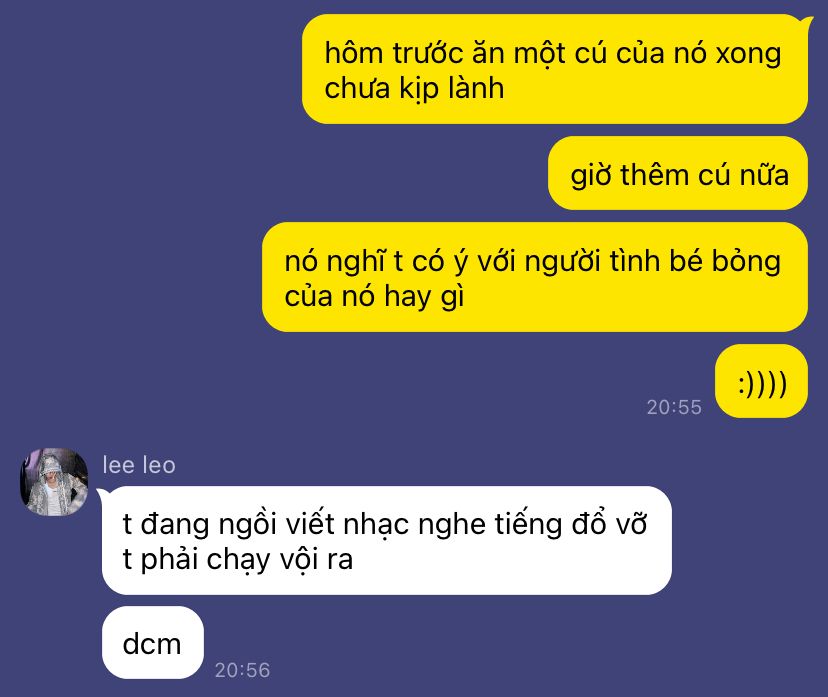Select the 'giờ thêm cú nữa' message bubble
Image resolution: width=828 pixels, height=697 pixels.
pyautogui.click(x=678, y=173)
